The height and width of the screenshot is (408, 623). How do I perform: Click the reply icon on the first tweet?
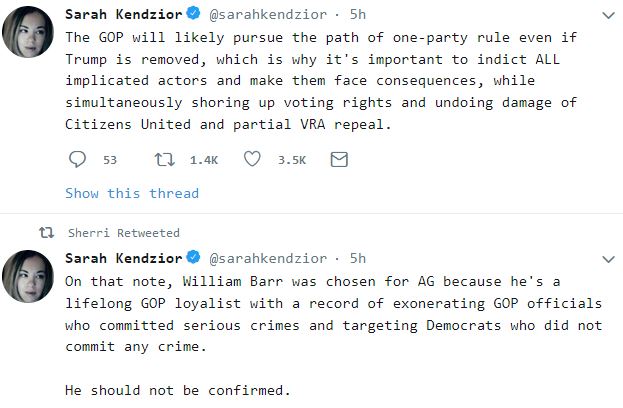(x=79, y=159)
